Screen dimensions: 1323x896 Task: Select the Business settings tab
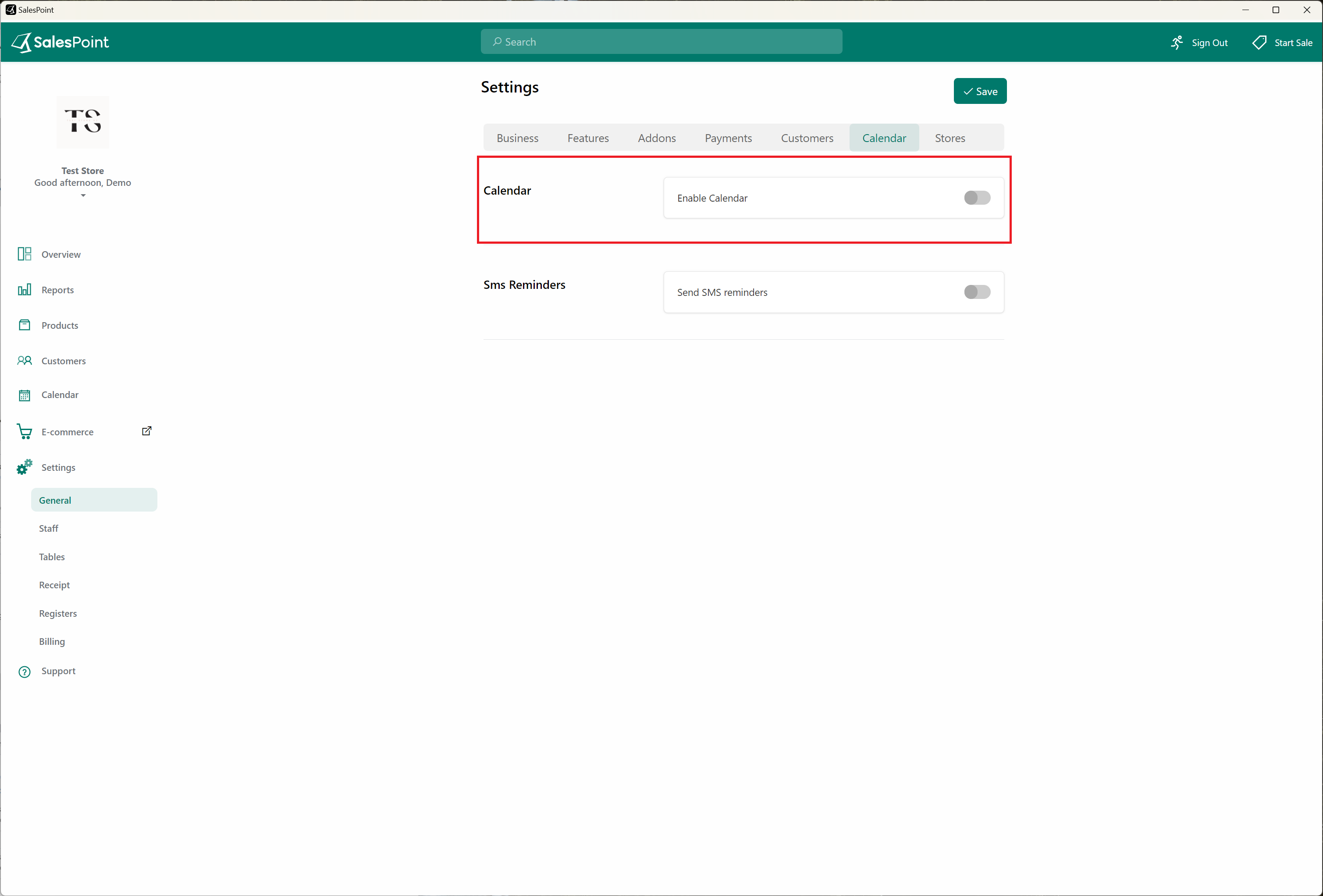[x=517, y=137]
